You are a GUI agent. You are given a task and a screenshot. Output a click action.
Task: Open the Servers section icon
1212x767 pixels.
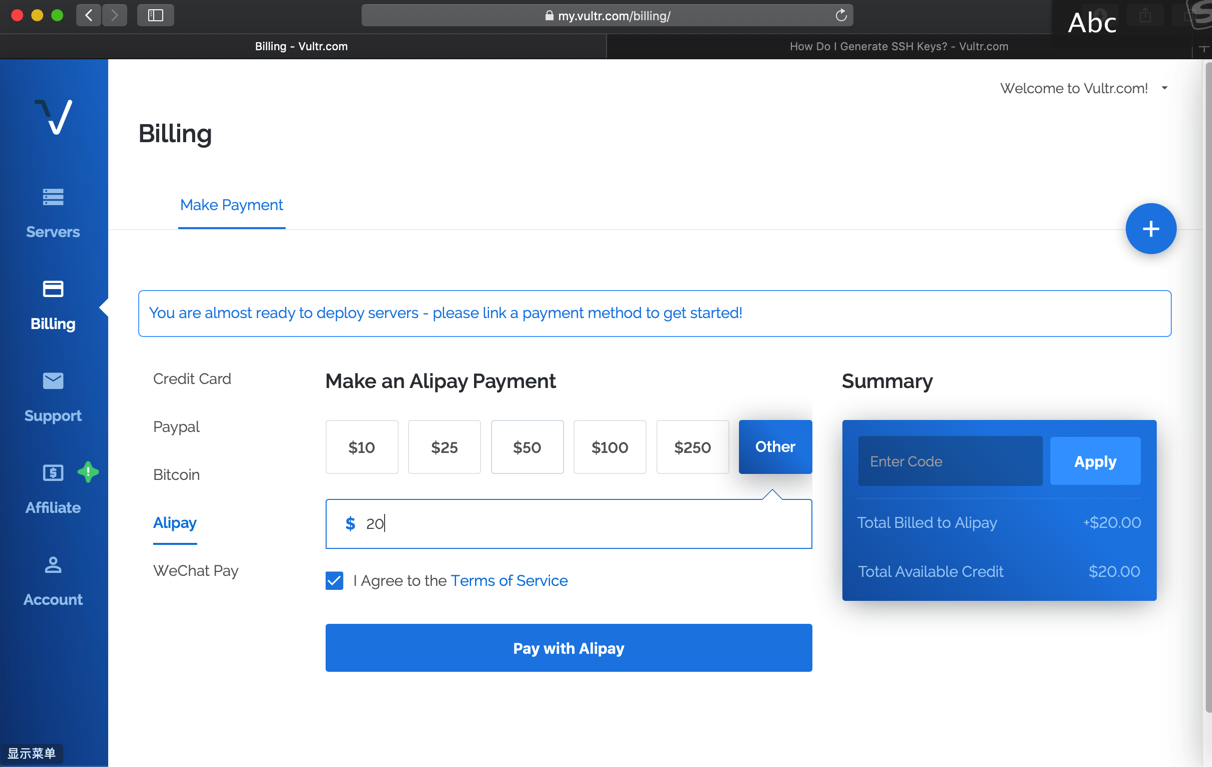click(x=53, y=197)
